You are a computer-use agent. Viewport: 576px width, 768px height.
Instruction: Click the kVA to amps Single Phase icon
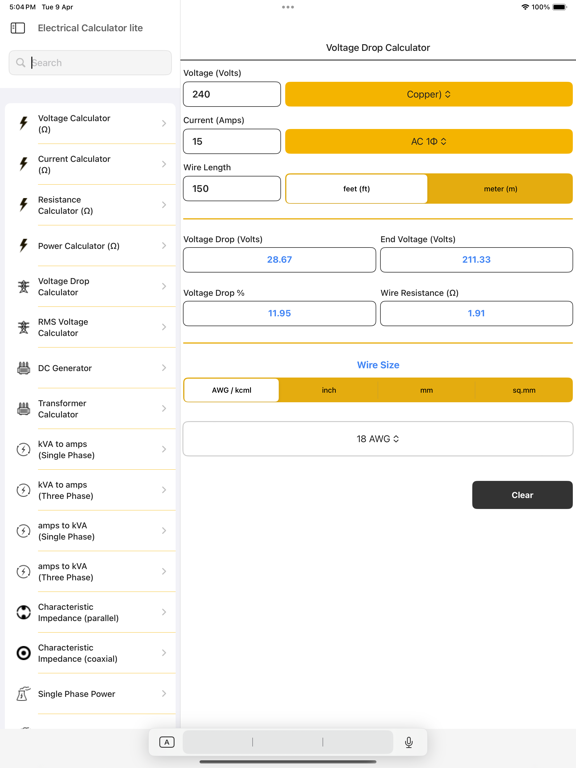point(24,449)
